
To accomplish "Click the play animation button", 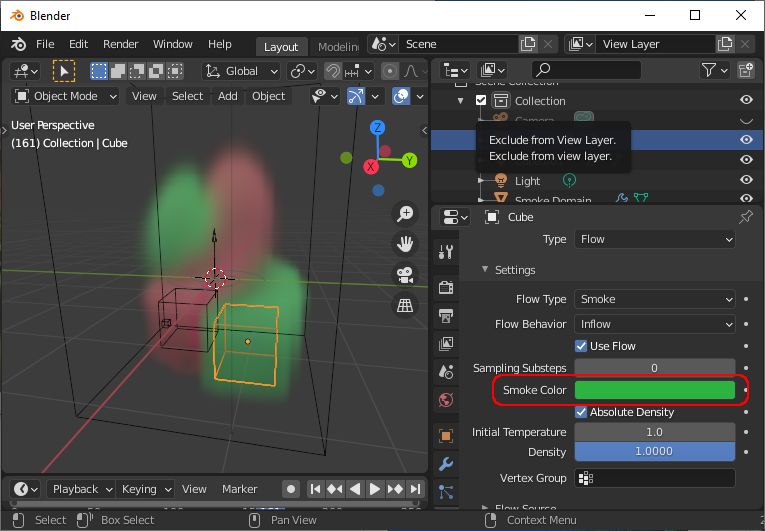I will click(x=375, y=489).
